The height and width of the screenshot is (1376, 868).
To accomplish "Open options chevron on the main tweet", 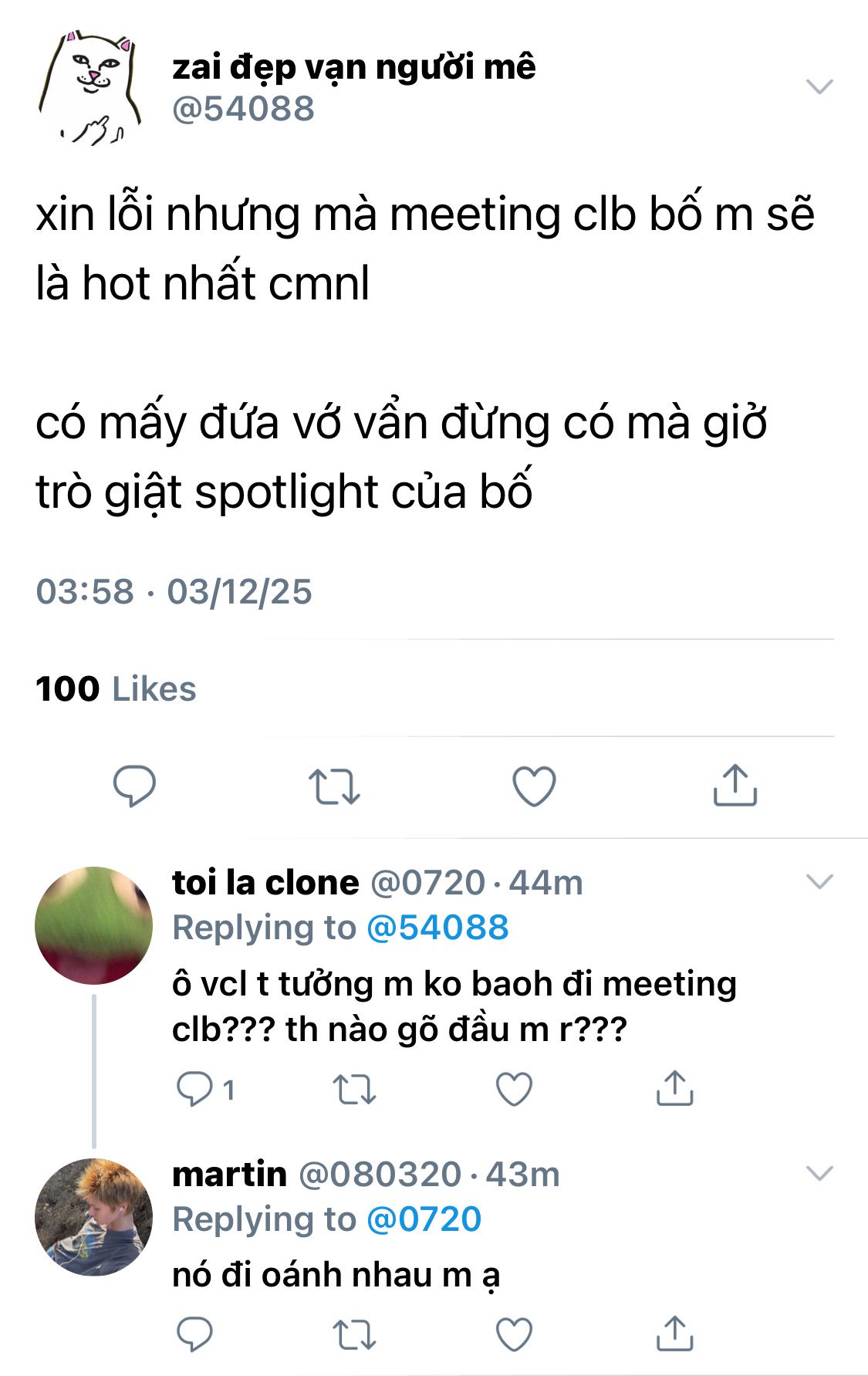I will pos(819,86).
